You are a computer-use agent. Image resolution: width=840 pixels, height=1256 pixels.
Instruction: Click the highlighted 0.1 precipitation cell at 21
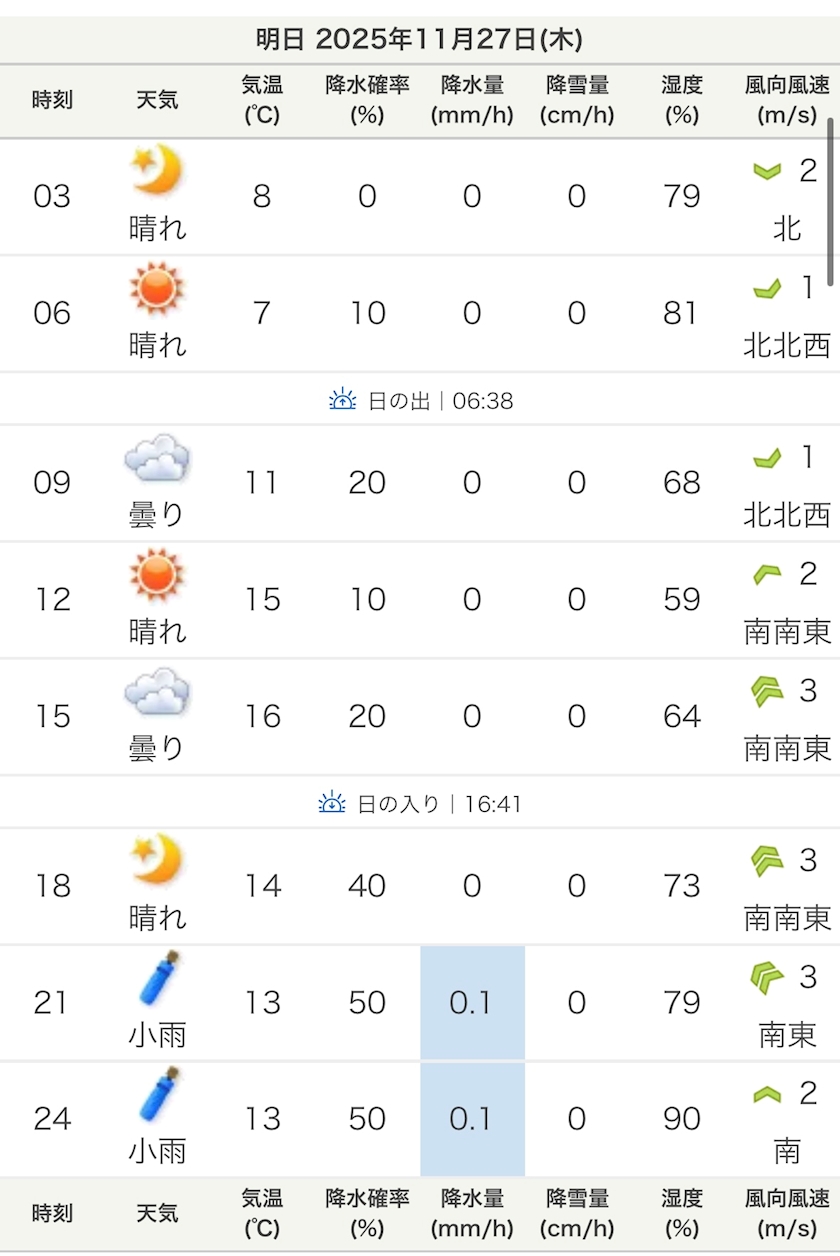pyautogui.click(x=472, y=1002)
